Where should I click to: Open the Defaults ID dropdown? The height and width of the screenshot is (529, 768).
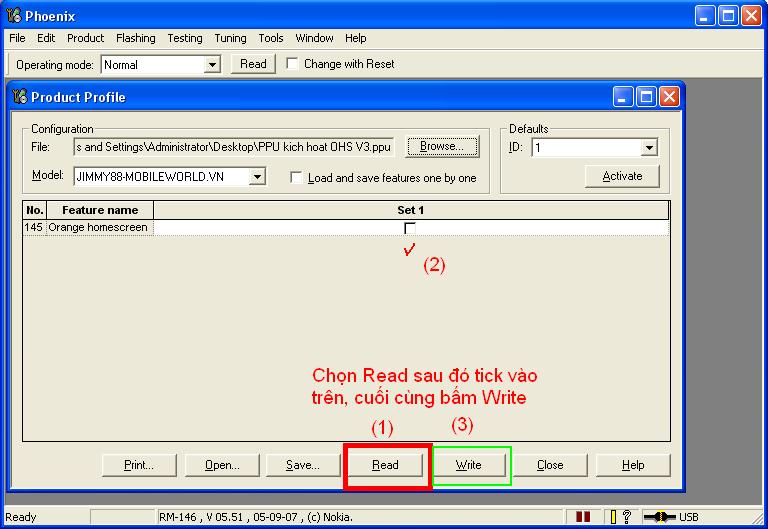pyautogui.click(x=649, y=148)
